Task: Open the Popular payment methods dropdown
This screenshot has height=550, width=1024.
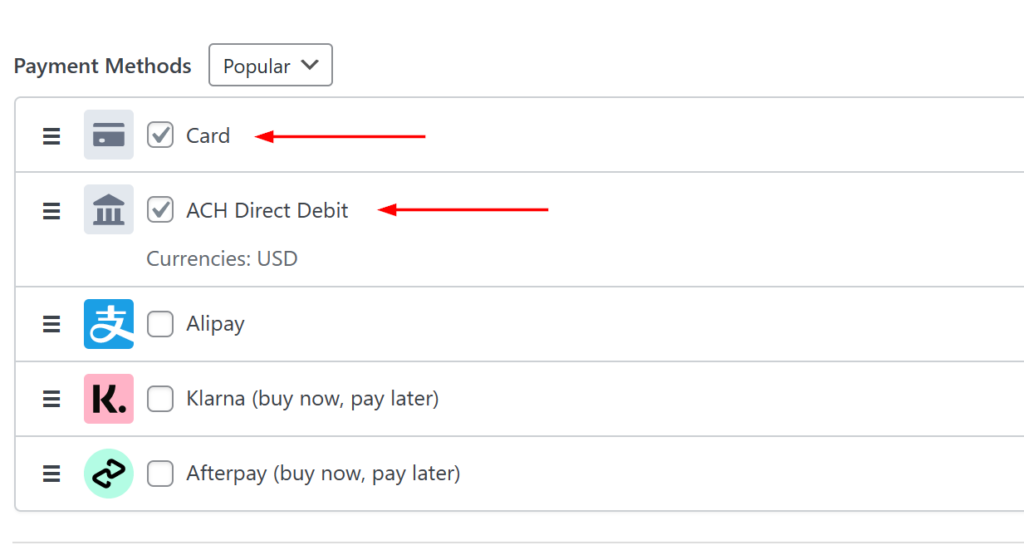Action: pyautogui.click(x=270, y=66)
